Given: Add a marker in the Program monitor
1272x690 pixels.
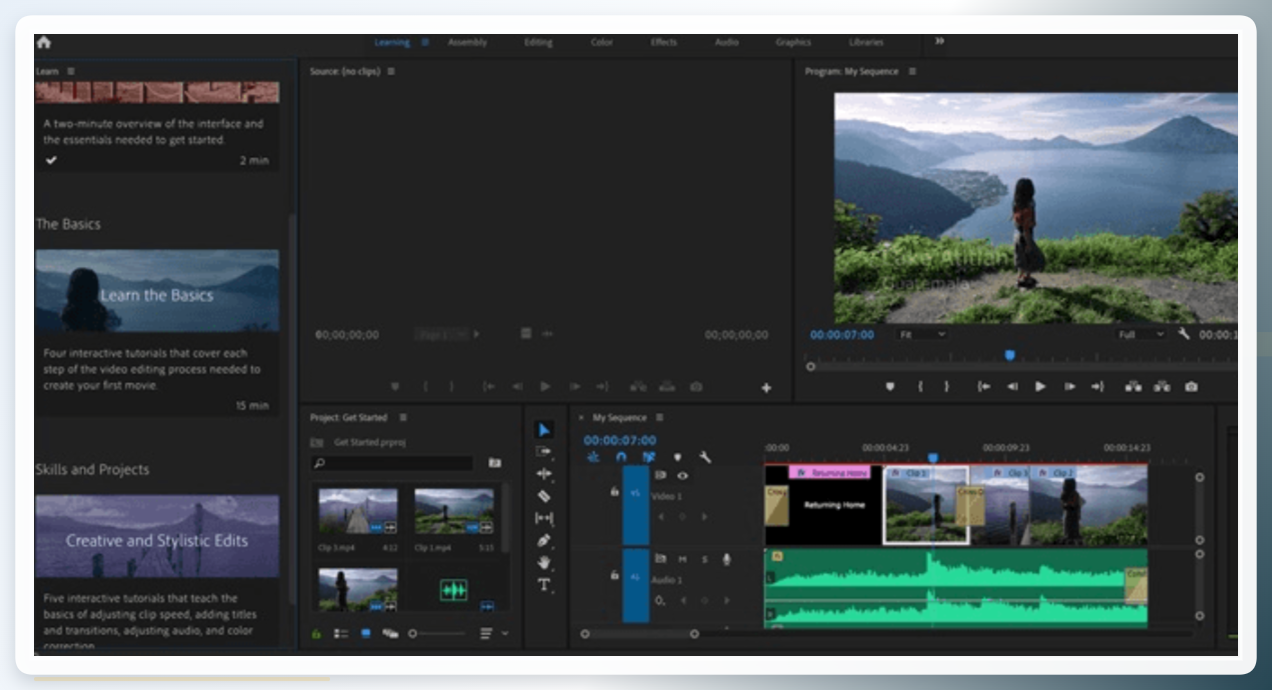Looking at the screenshot, I should 890,386.
